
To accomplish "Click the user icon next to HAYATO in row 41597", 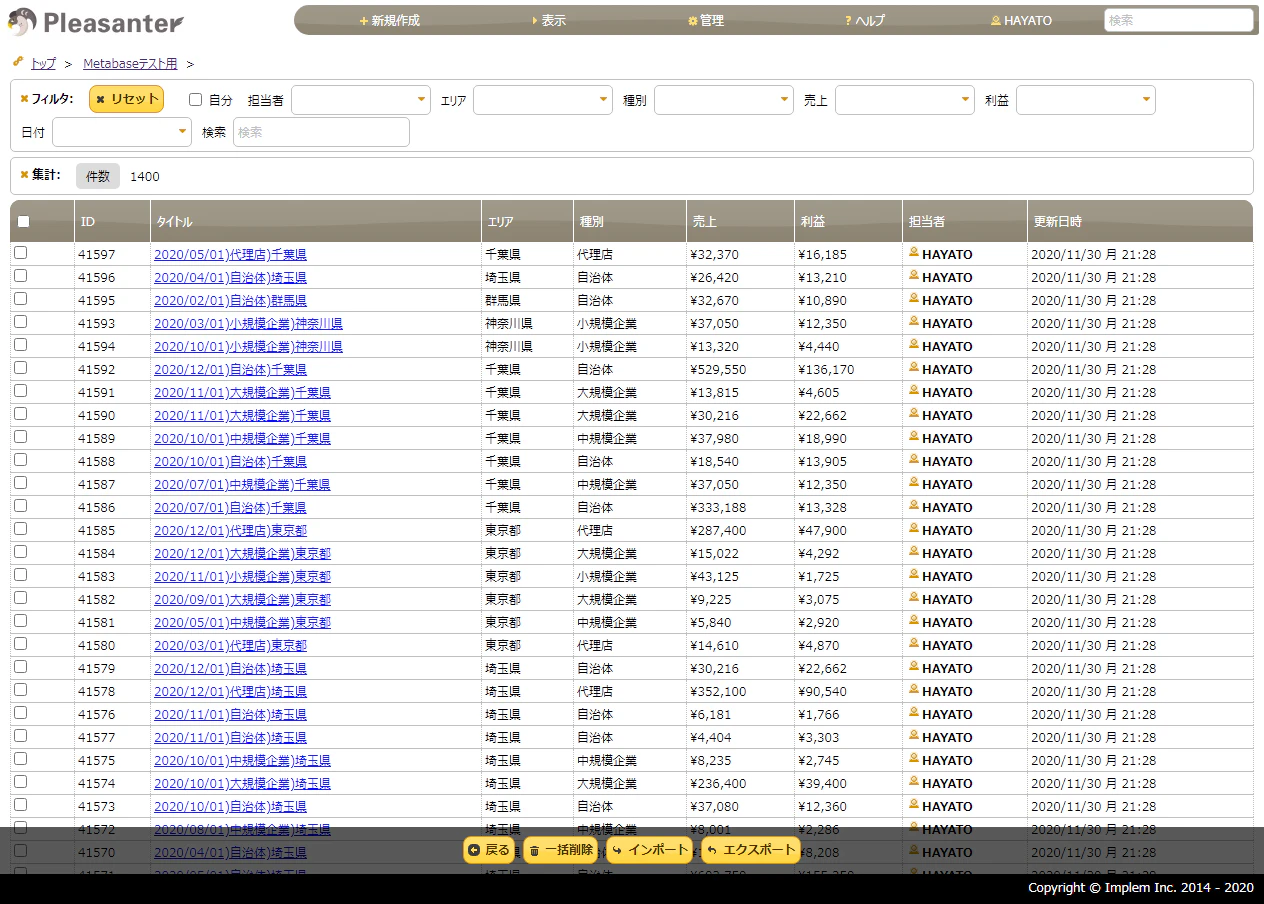I will pos(913,254).
